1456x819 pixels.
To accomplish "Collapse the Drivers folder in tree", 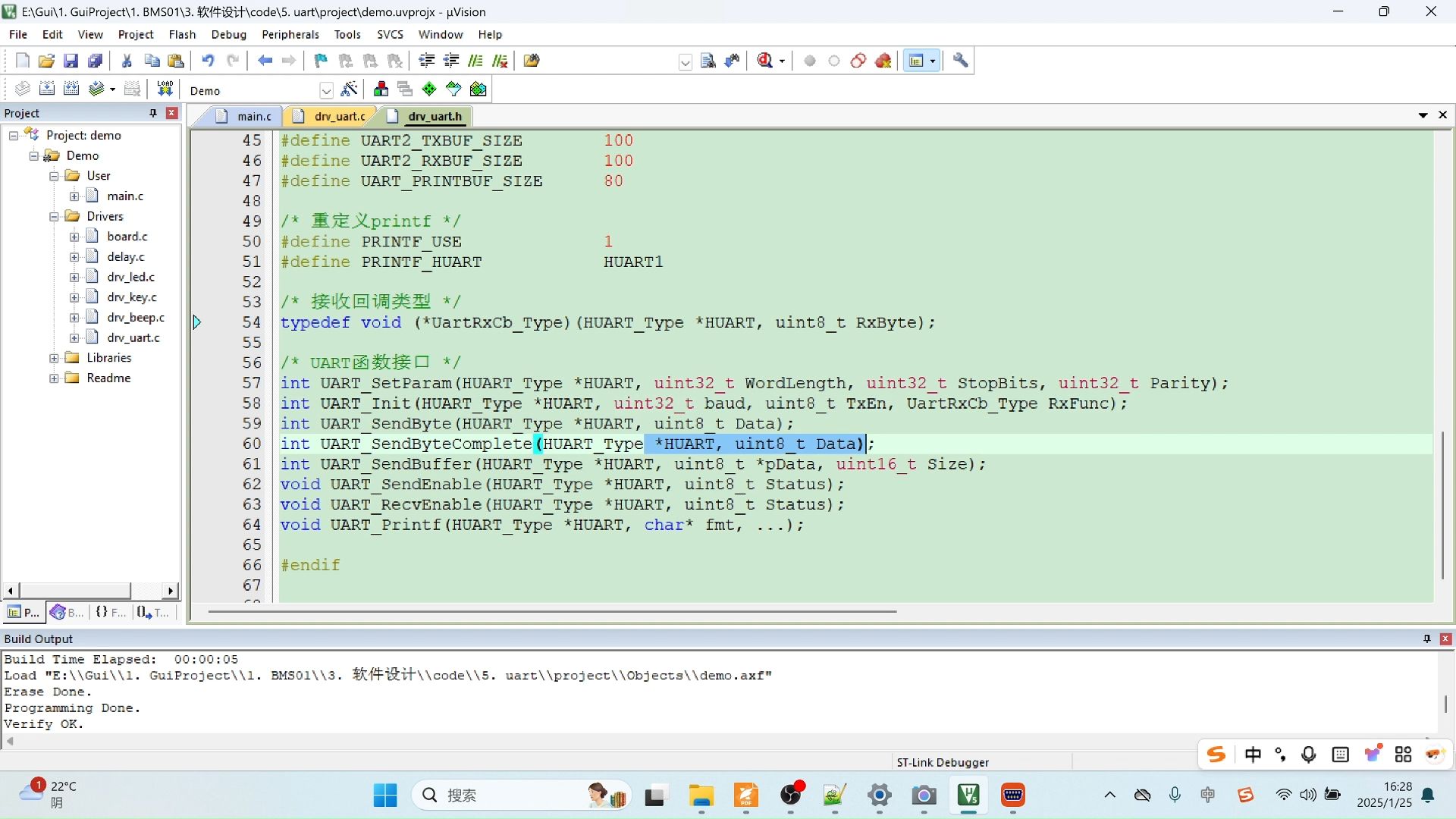I will (x=54, y=216).
